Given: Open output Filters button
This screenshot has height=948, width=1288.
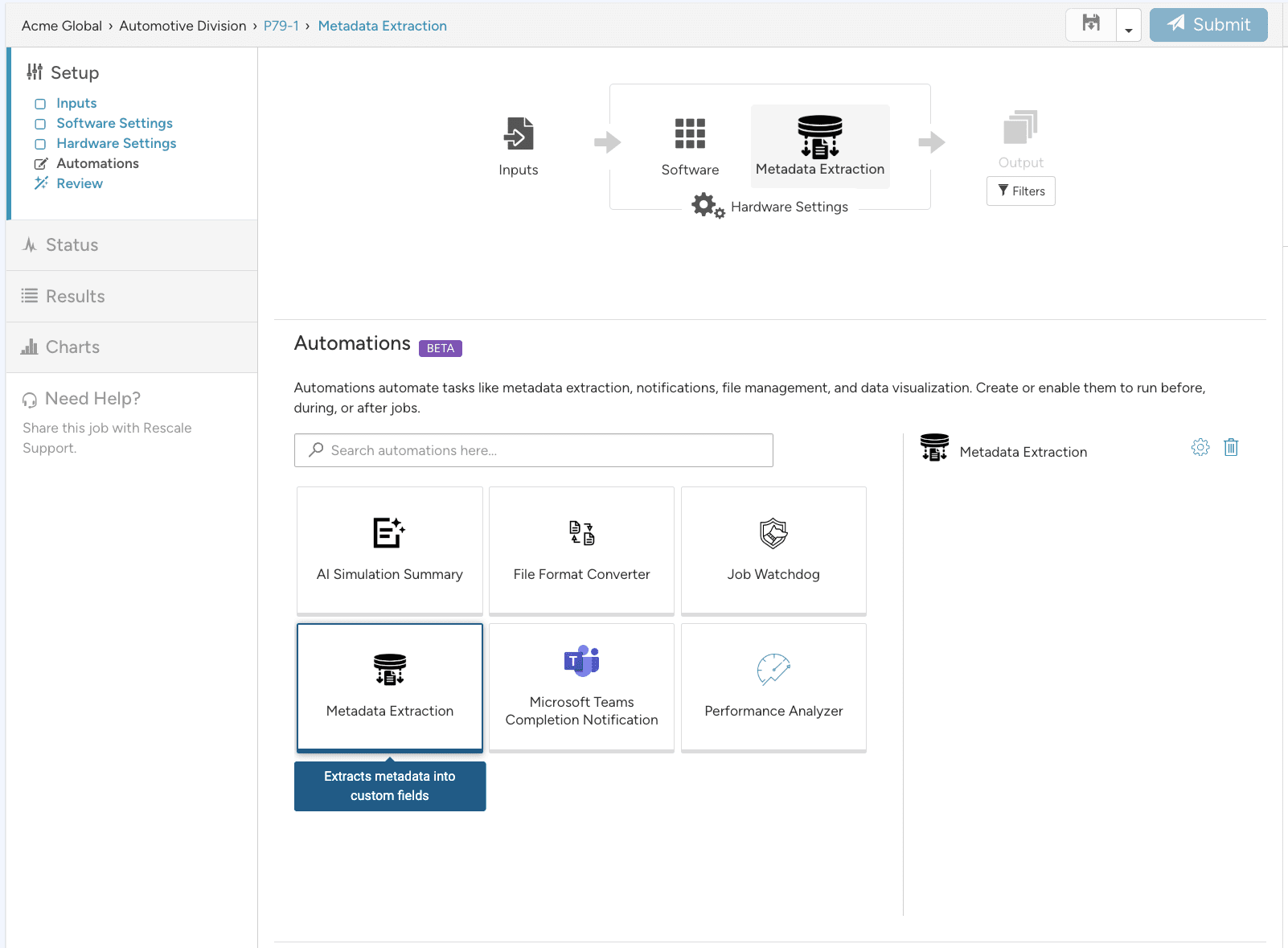Looking at the screenshot, I should click(x=1021, y=191).
